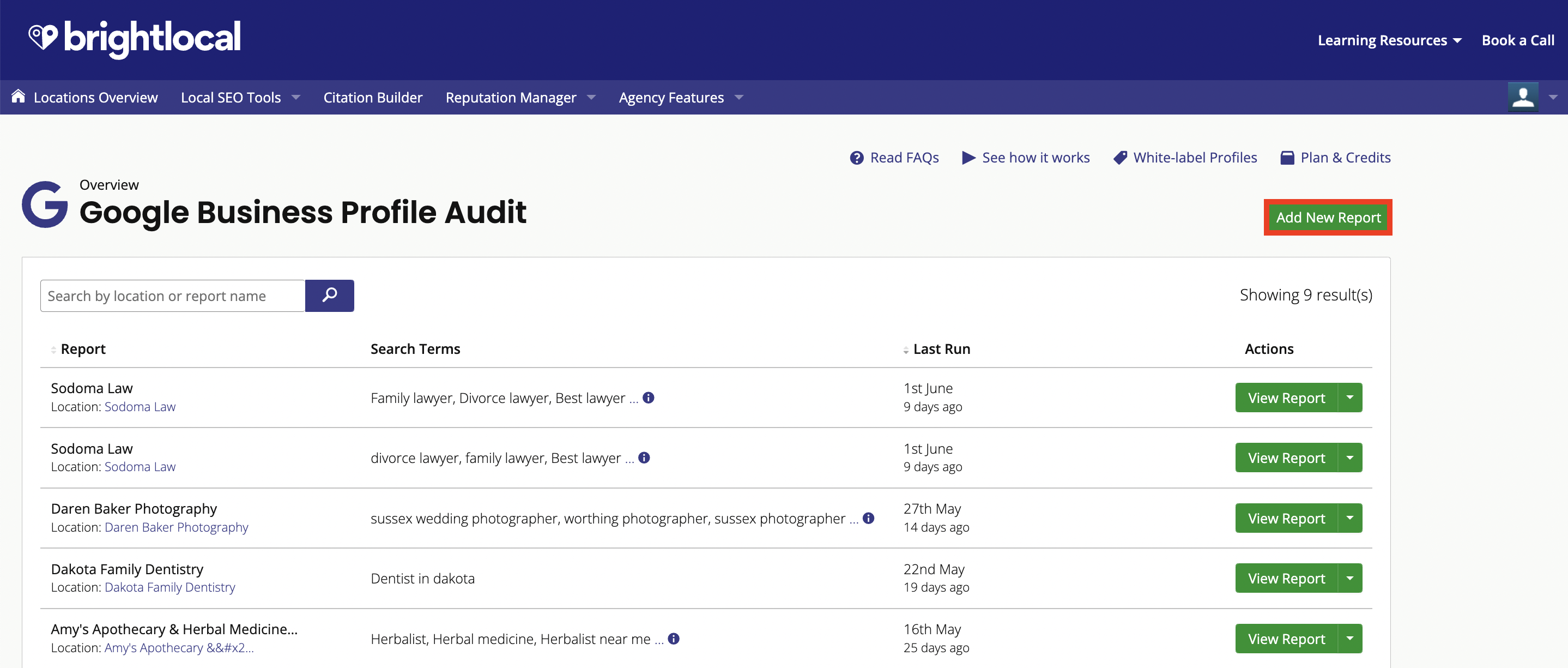
Task: Click '22nd May' last run date
Action: (x=934, y=569)
